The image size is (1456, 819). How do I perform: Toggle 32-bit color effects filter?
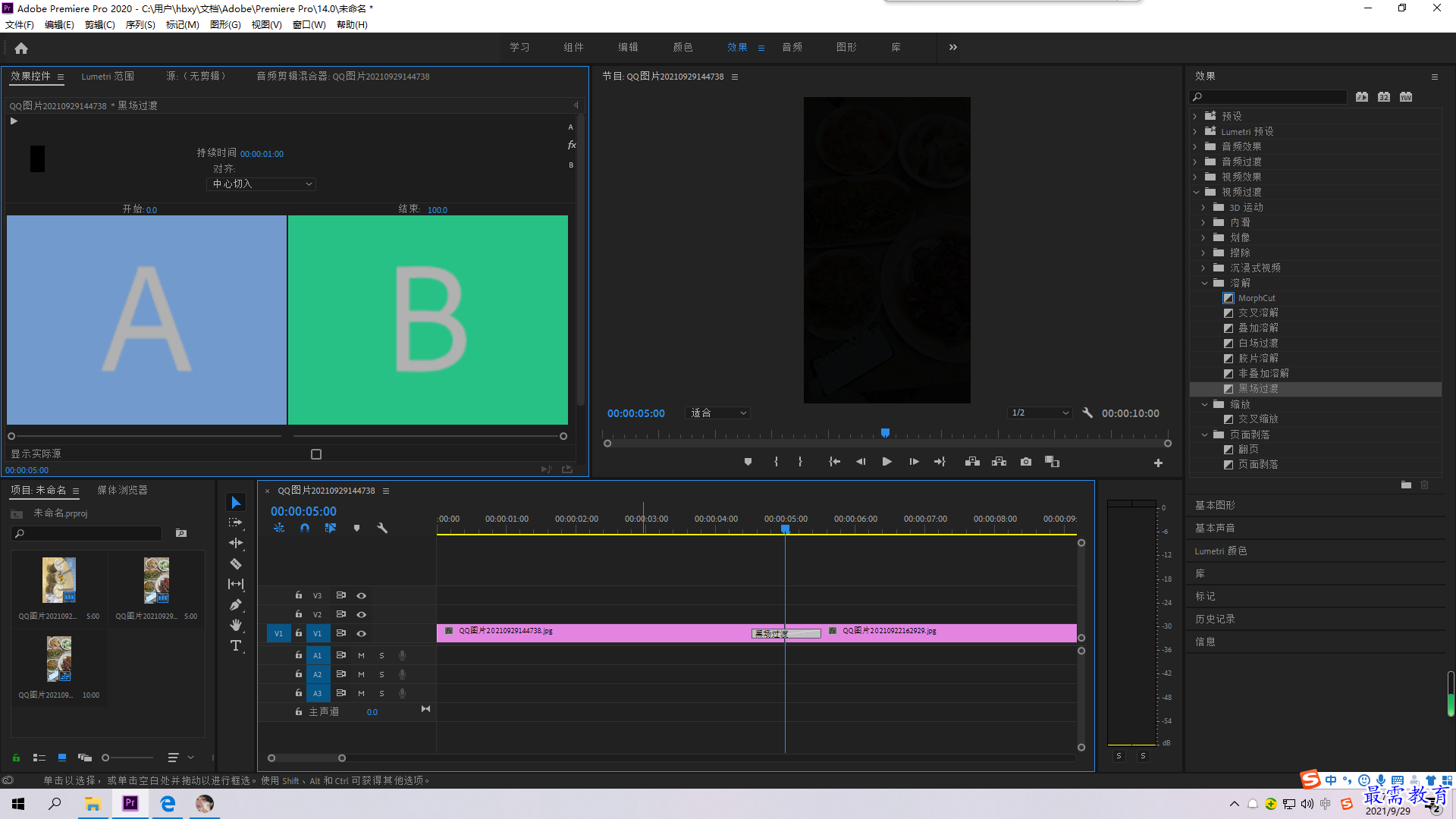1384,97
